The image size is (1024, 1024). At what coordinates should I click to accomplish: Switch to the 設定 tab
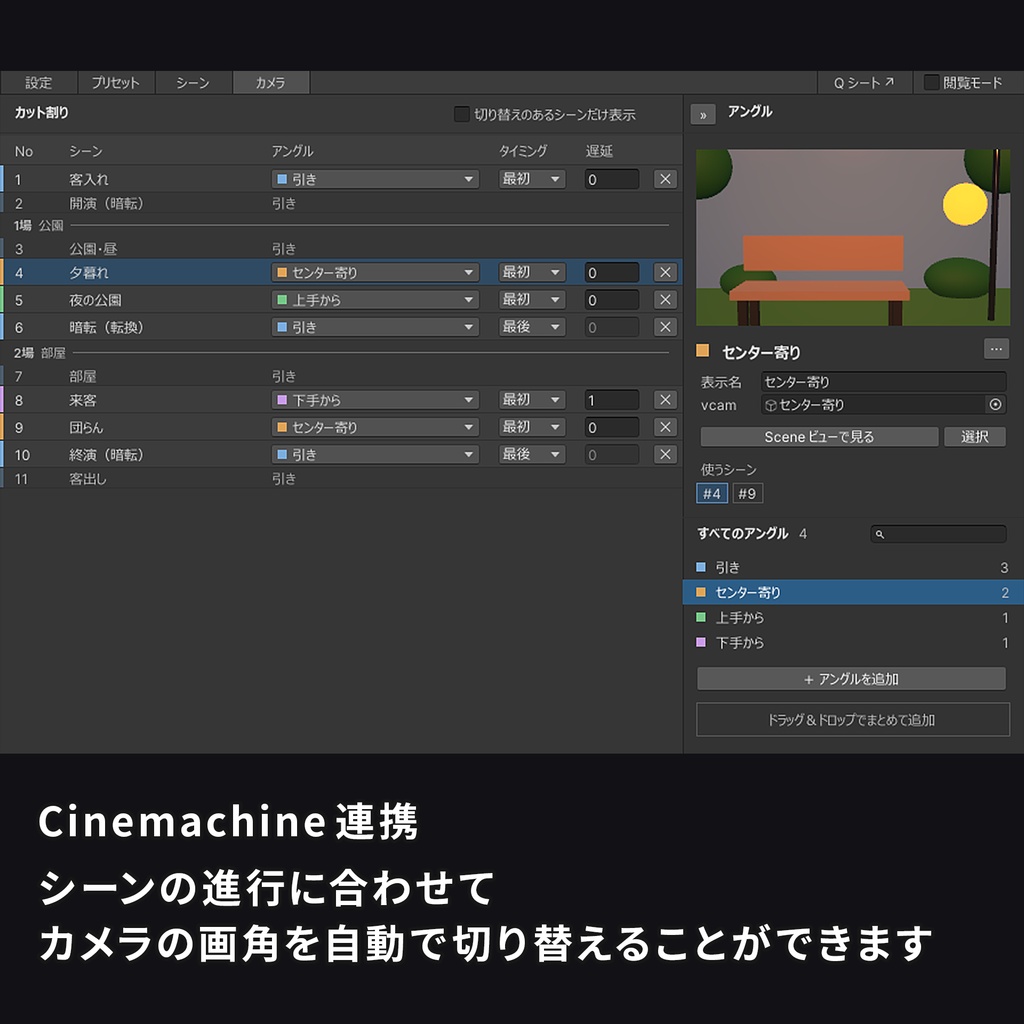[x=39, y=83]
